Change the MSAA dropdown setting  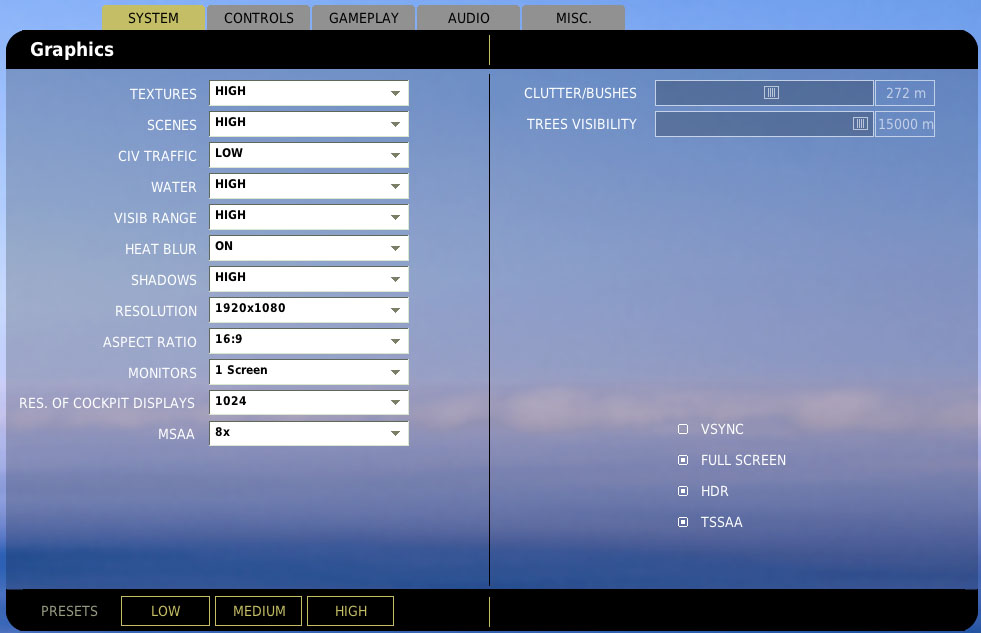pos(308,433)
